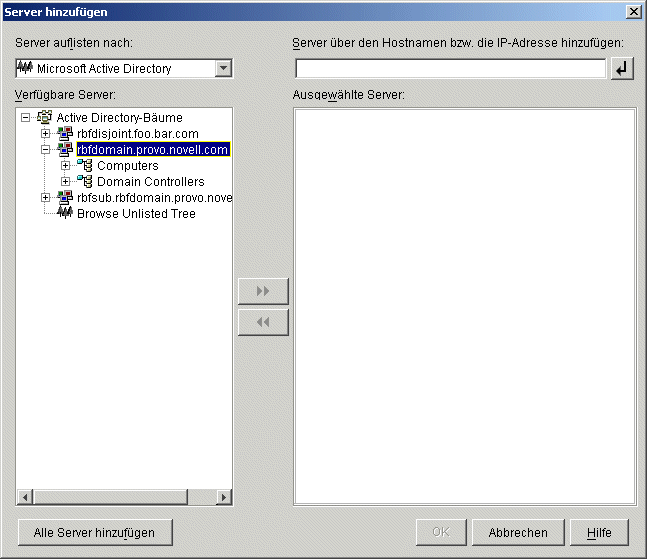Image resolution: width=649 pixels, height=559 pixels.
Task: Expand the rbfsub.rbfdomain.provo node
Action: pos(46,198)
